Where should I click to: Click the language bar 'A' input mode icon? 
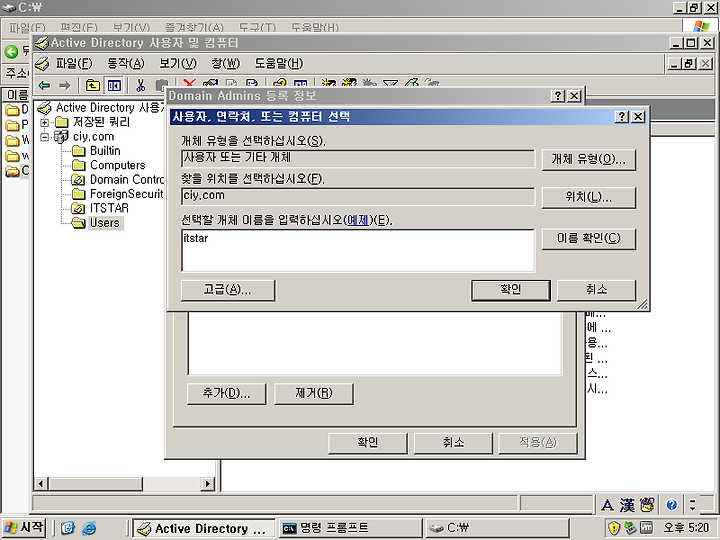(x=607, y=505)
